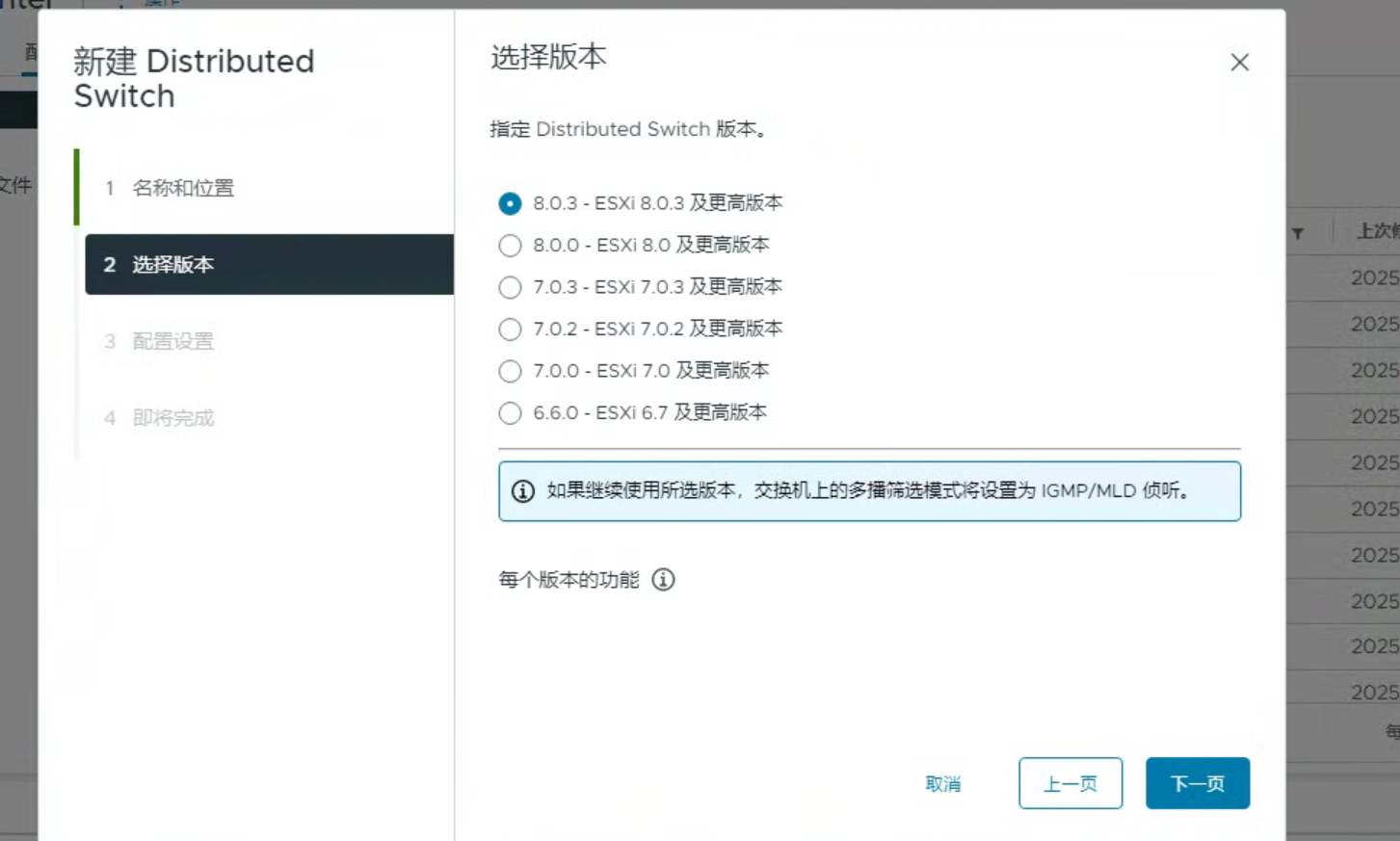The image size is (1400, 841).
Task: Choose version 7.0.2 - ESXi 7.0.2
Action: (510, 329)
